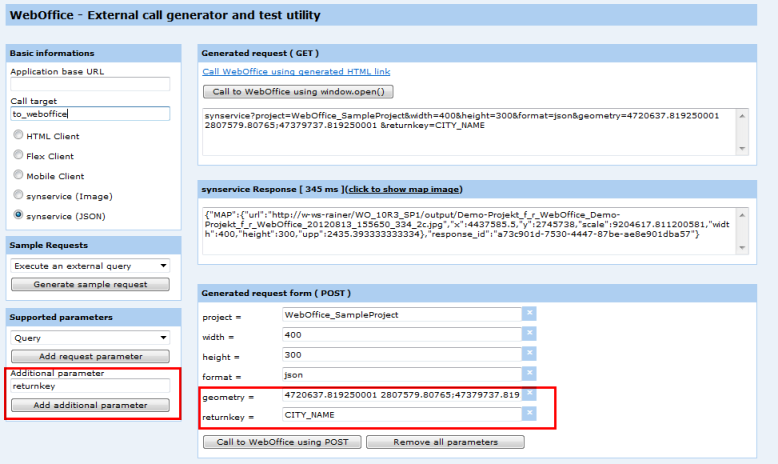The height and width of the screenshot is (464, 778).
Task: Click the 'click to show map image' link
Action: click(x=404, y=189)
